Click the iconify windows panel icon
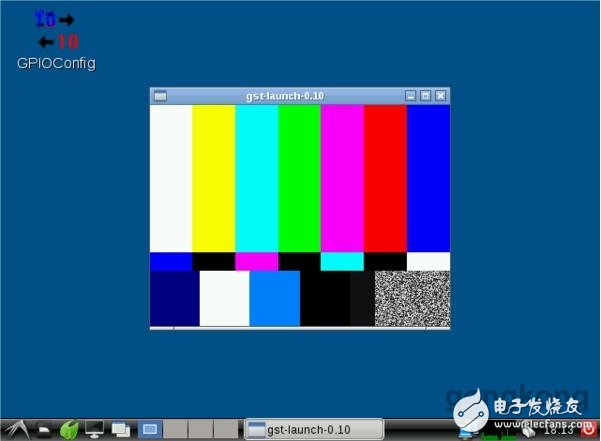The width and height of the screenshot is (601, 441). pos(120,430)
